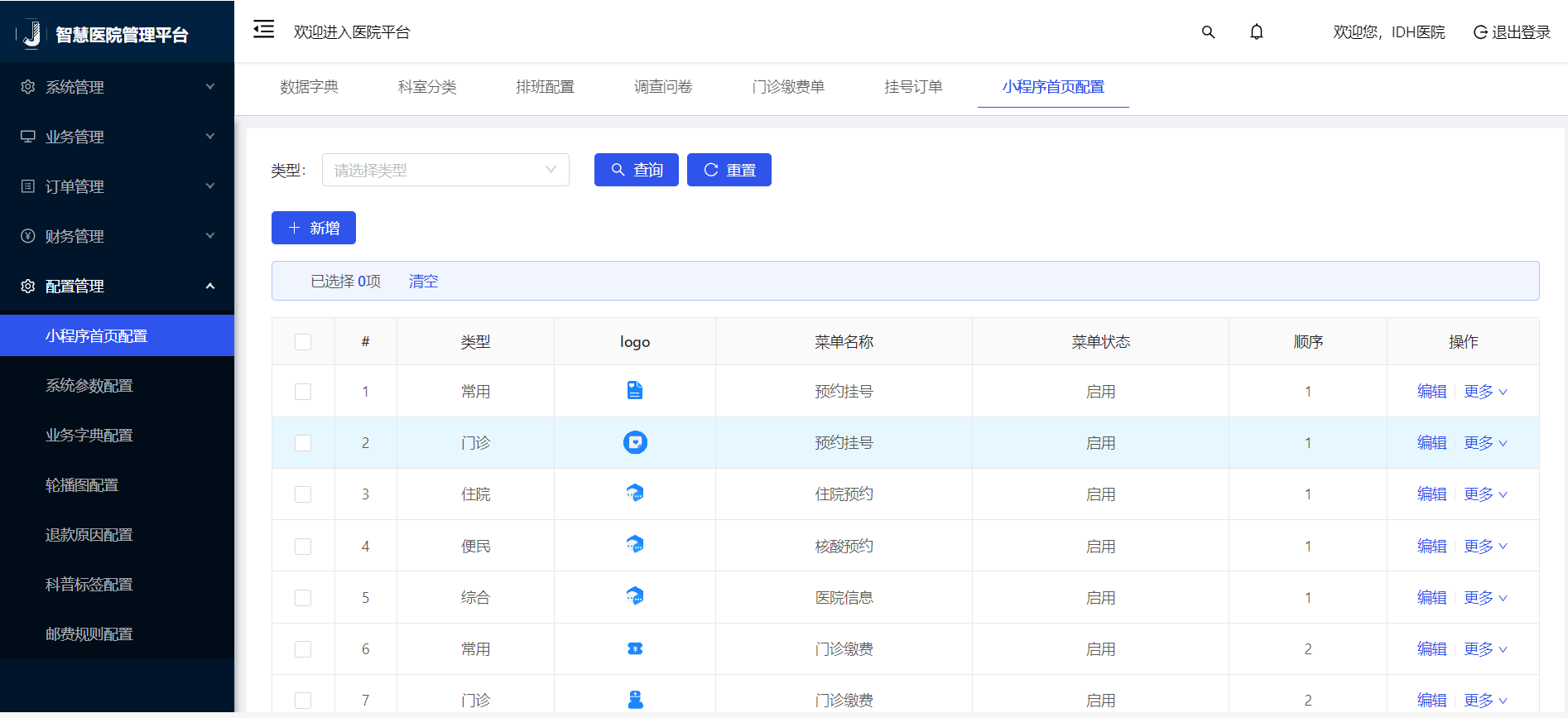Click the 系统管理 gear icon
This screenshot has height=718, width=1568.
pos(28,87)
